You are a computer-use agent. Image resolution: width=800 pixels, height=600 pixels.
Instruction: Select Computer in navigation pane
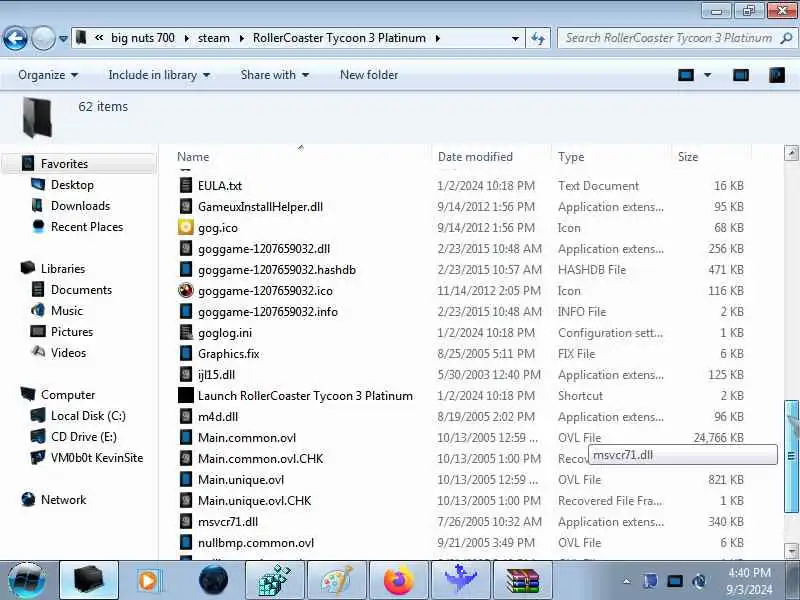(67, 394)
